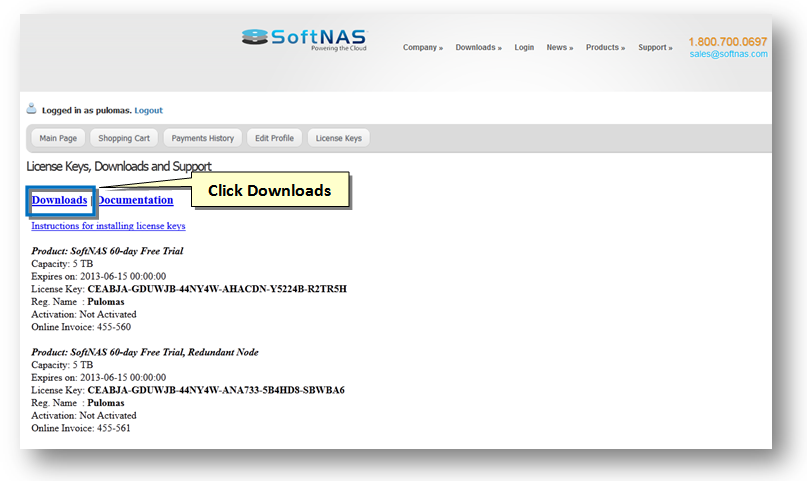Open the Company menu
Viewport: 807px width, 481px height.
click(x=423, y=47)
